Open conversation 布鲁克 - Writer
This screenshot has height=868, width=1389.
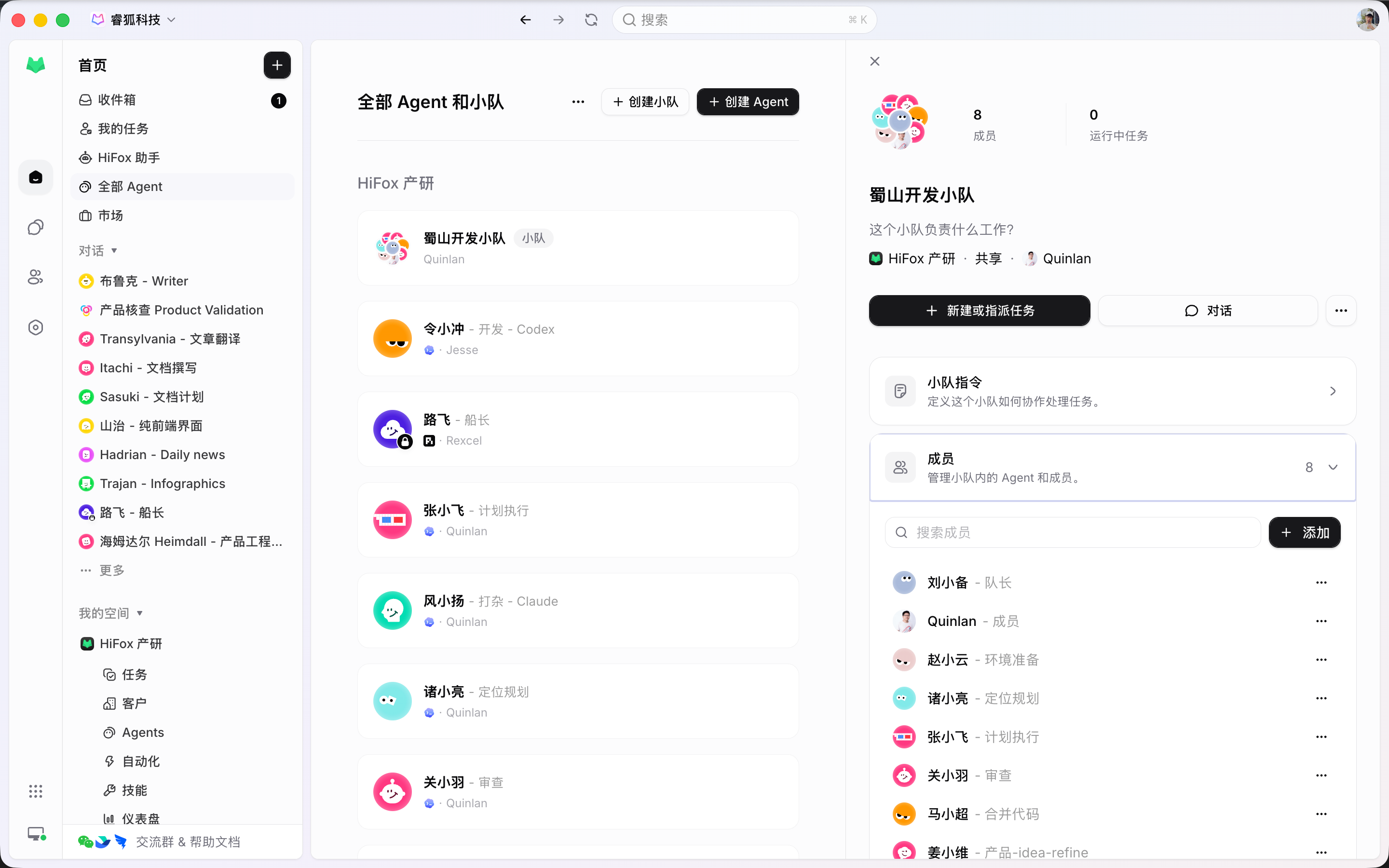182,281
